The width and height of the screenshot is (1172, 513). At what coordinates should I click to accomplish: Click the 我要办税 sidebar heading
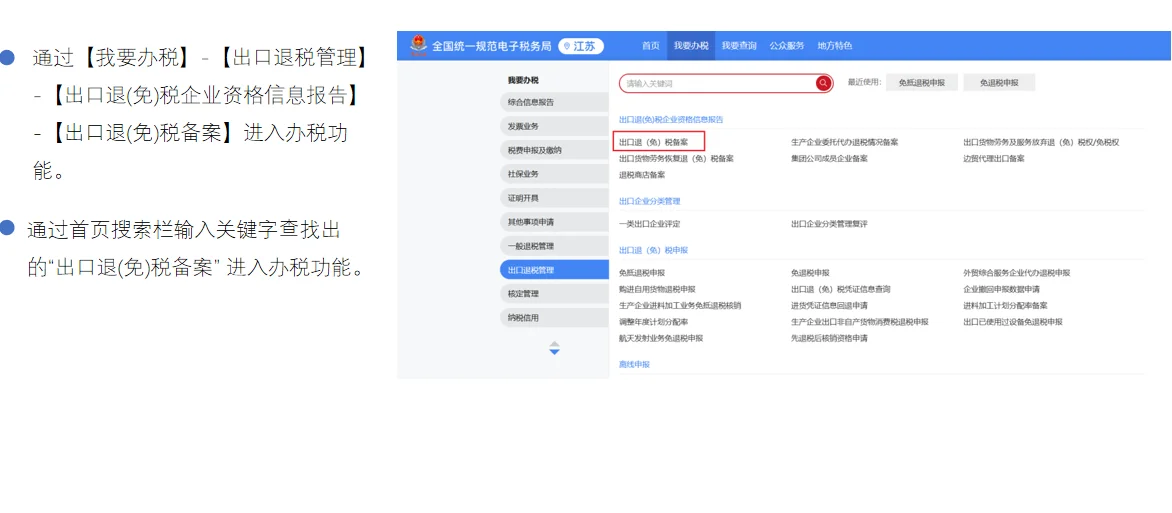point(522,80)
